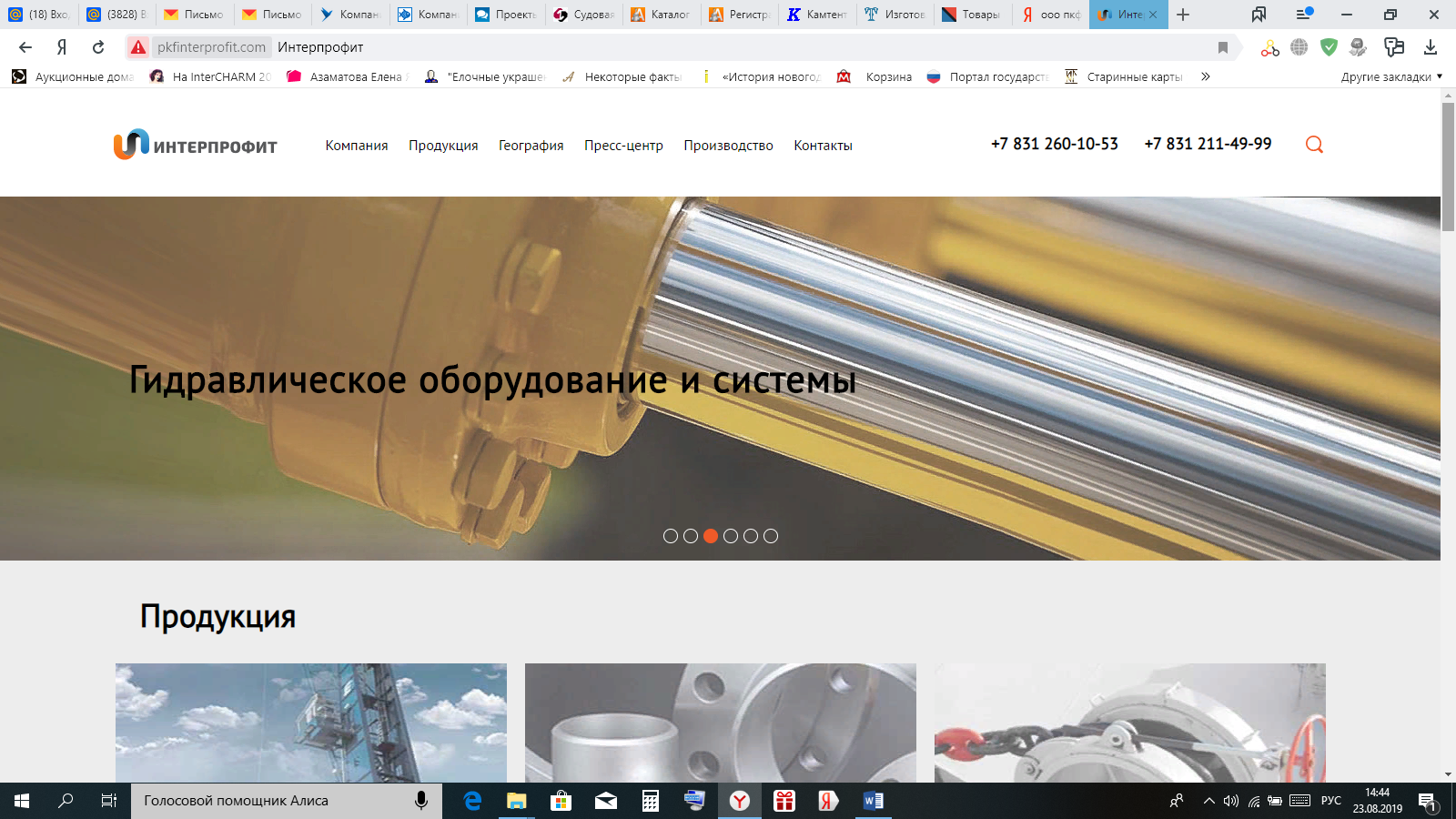Screen dimensions: 1456x819
Task: Click the red site security warning icon
Action: pos(138,47)
